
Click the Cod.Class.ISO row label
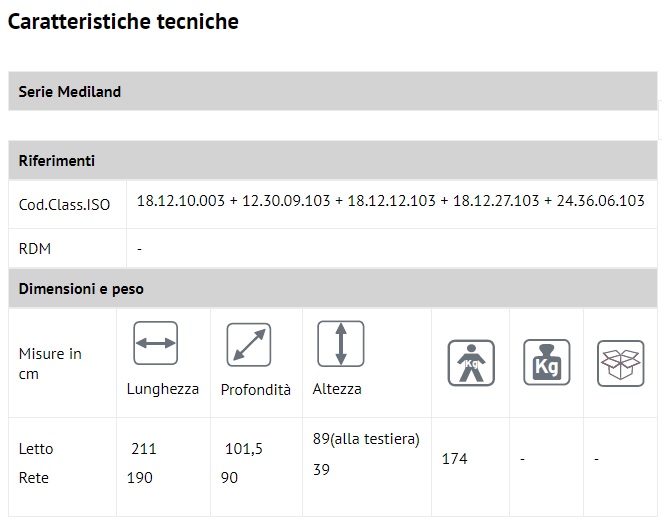[x=65, y=205]
